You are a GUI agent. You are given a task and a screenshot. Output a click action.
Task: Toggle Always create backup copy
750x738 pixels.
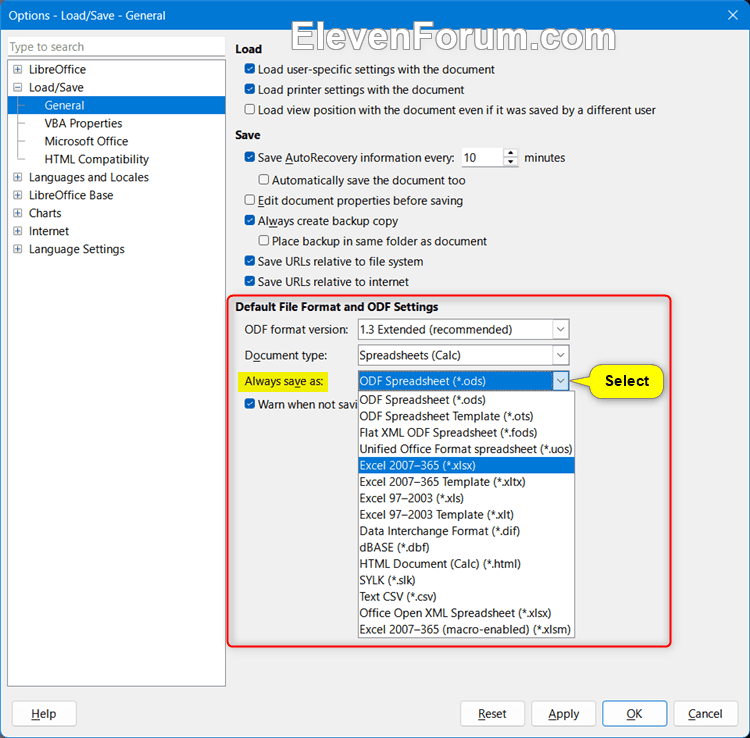(x=250, y=220)
